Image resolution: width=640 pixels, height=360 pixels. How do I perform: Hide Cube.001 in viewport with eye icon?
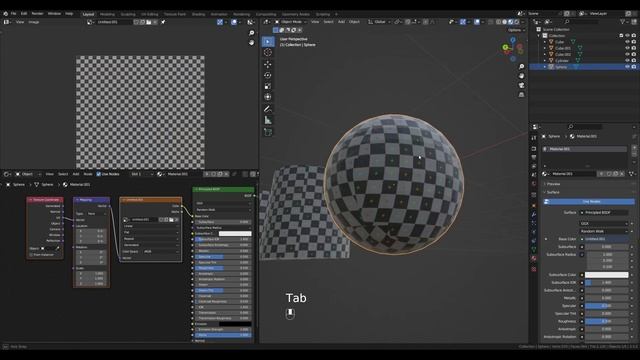point(627,48)
